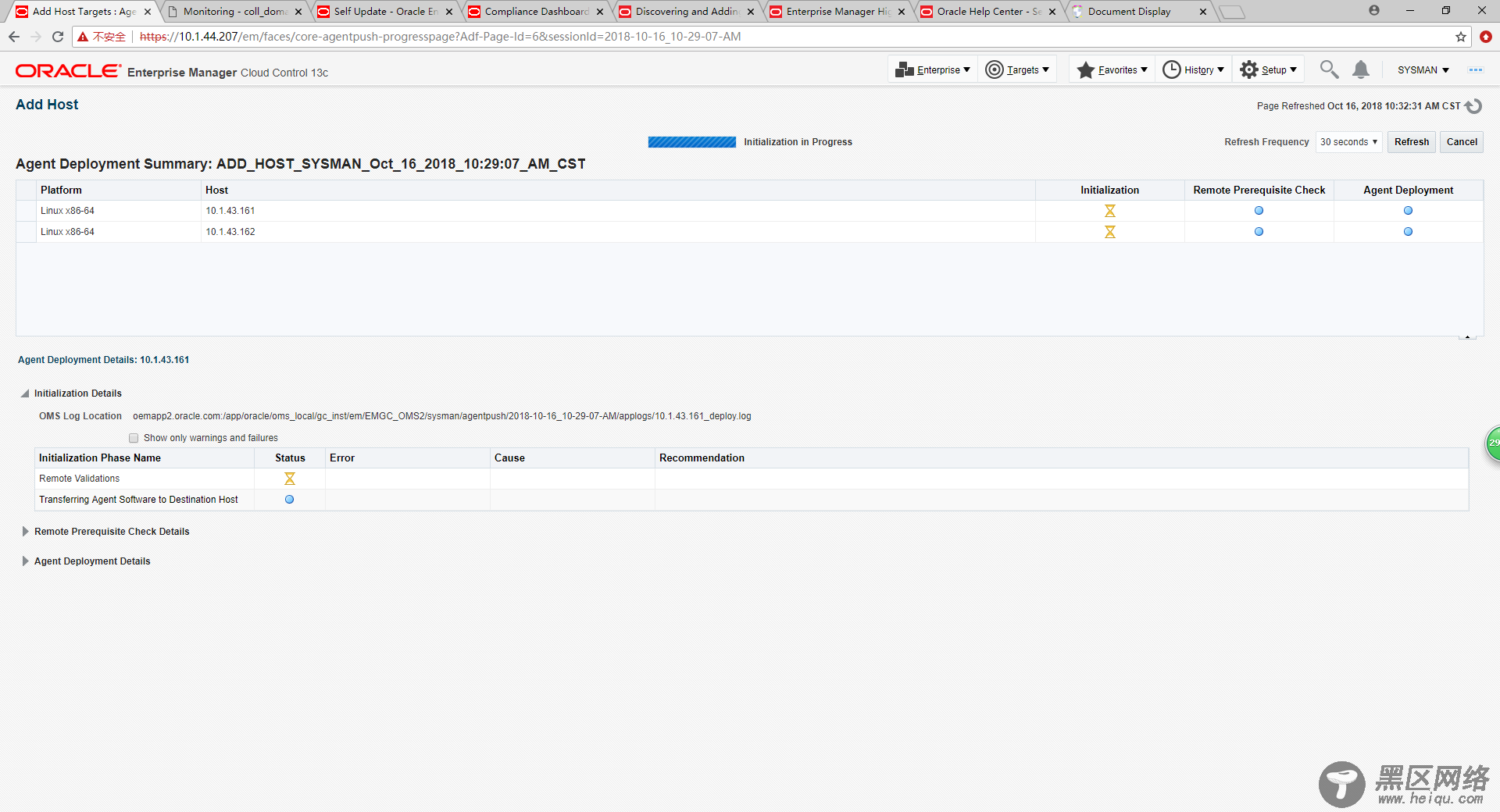The width and height of the screenshot is (1500, 812).
Task: Open the Targets menu
Action: pyautogui.click(x=1017, y=69)
